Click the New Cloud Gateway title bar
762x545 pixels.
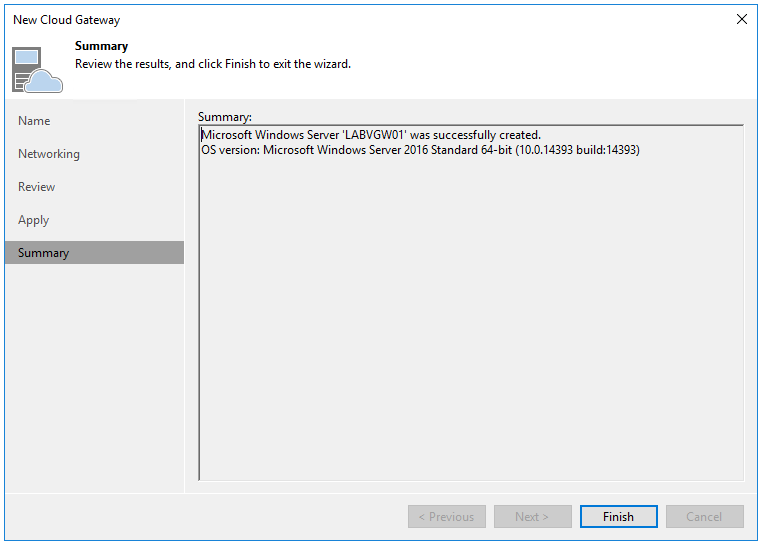[300, 19]
